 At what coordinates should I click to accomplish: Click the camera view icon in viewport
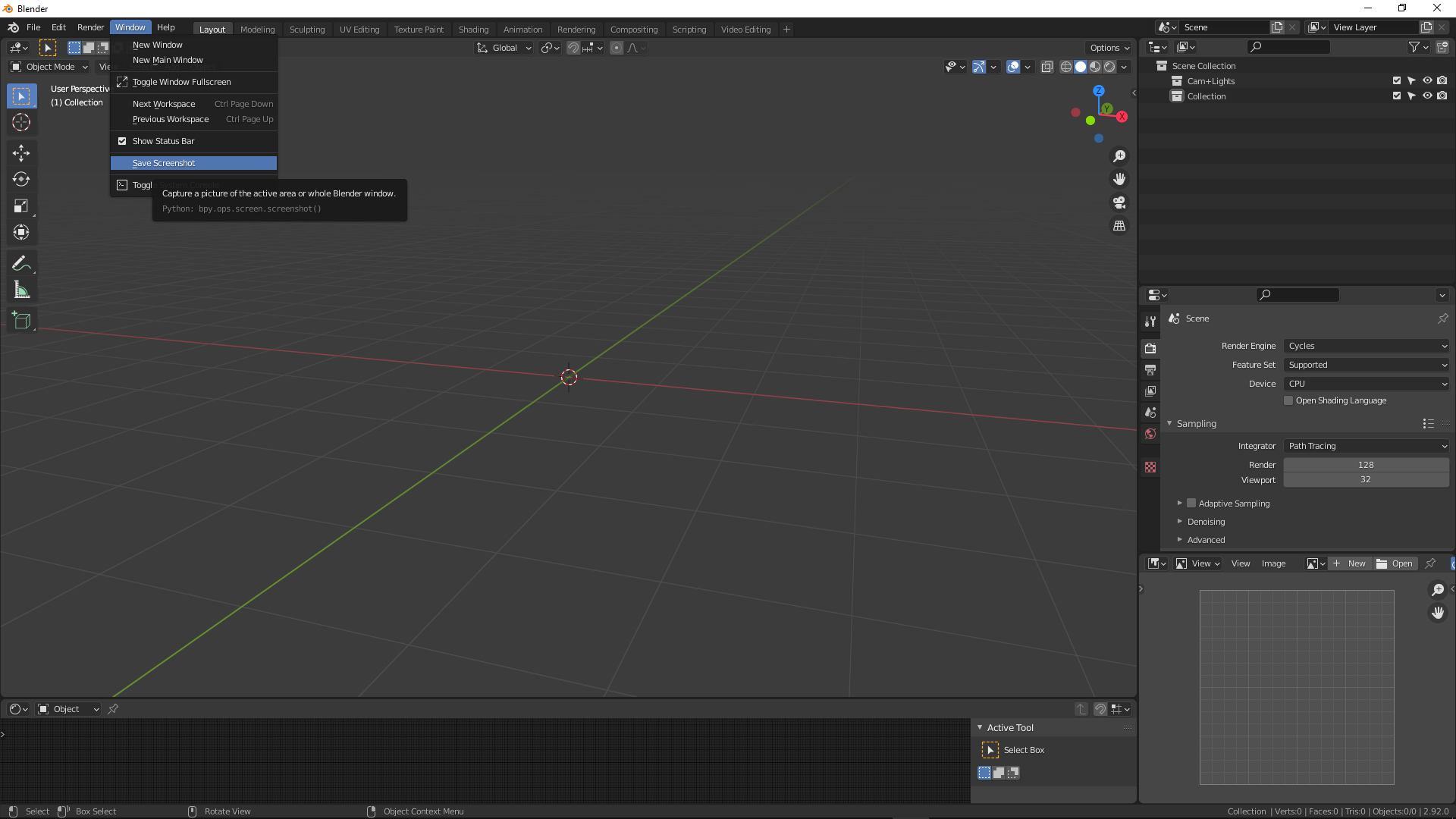click(1119, 202)
